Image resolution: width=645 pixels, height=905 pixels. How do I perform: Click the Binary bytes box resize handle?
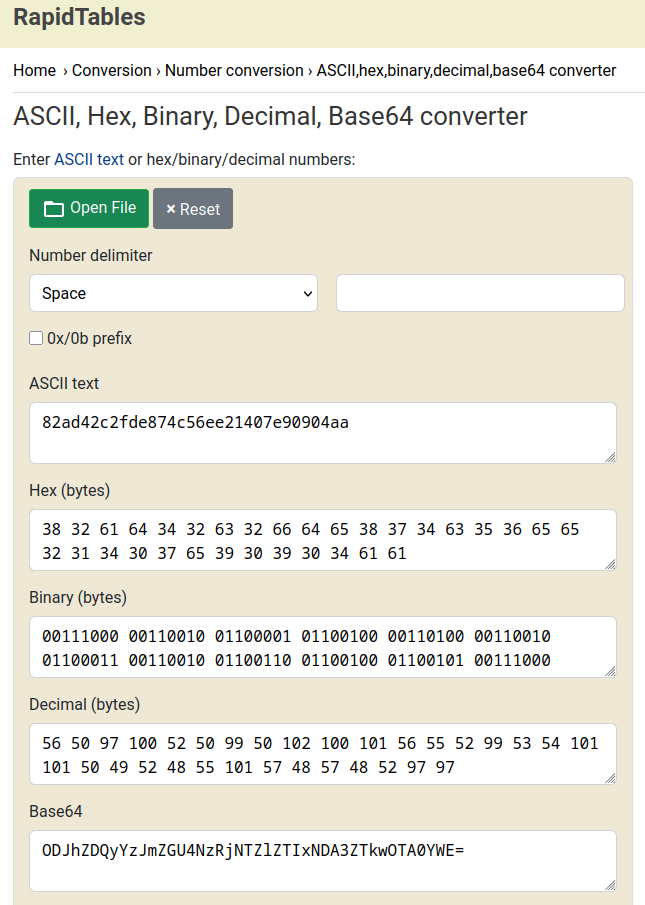click(610, 671)
